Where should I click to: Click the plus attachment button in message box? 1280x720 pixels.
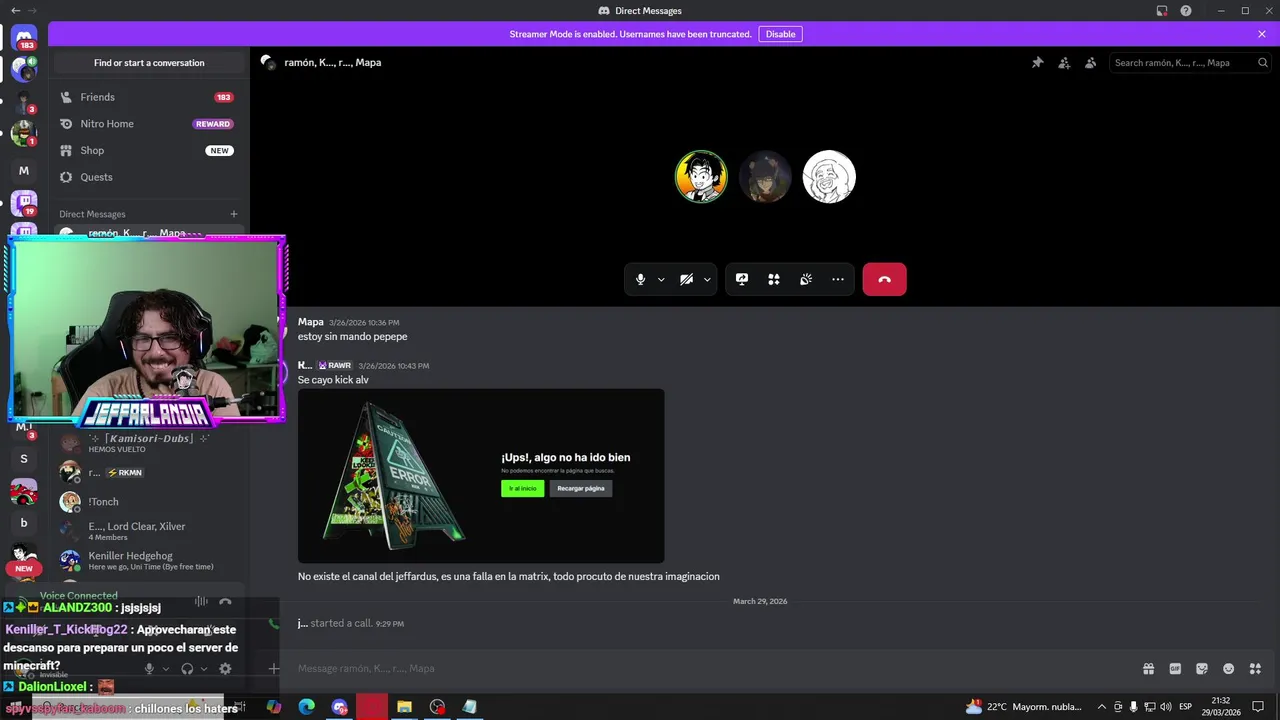click(x=274, y=668)
